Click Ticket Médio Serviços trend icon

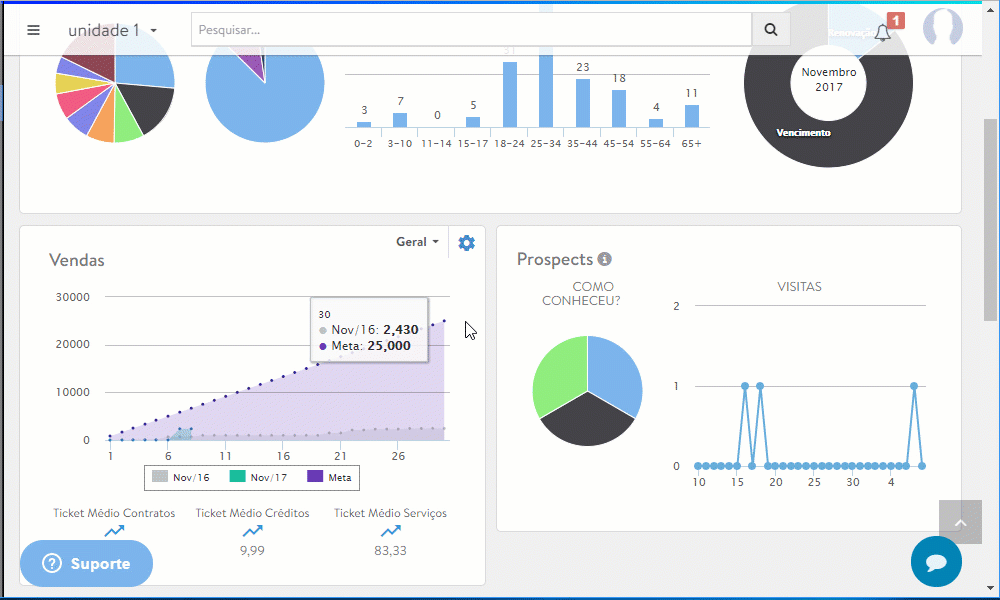click(390, 532)
